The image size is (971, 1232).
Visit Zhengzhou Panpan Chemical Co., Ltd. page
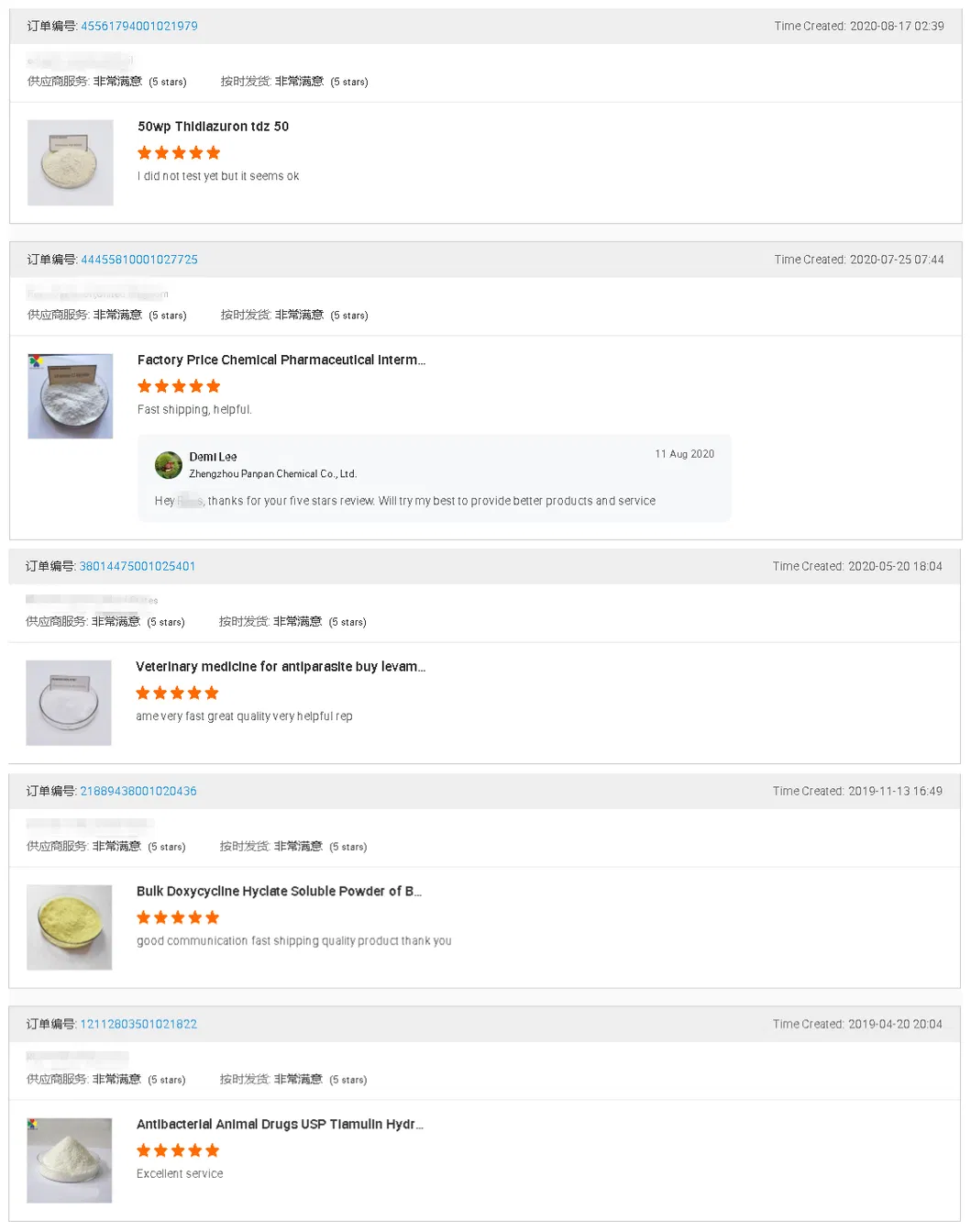[x=273, y=473]
